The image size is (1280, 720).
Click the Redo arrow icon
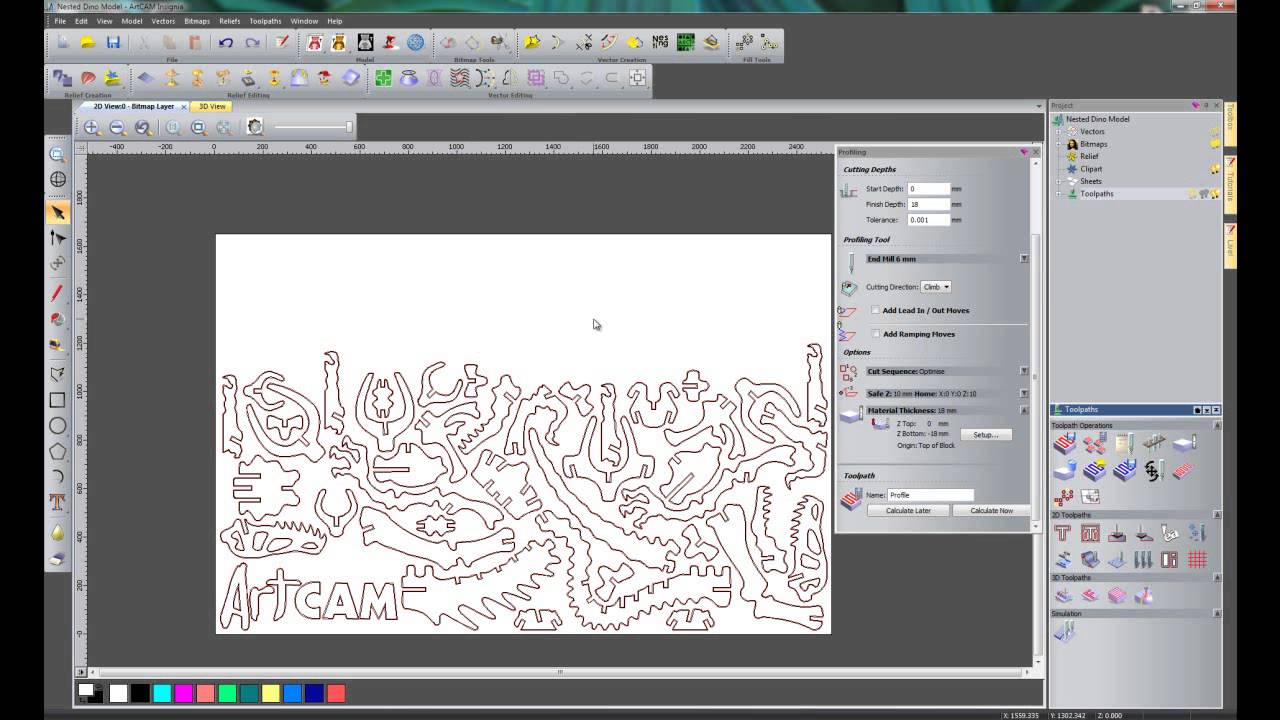click(x=252, y=42)
